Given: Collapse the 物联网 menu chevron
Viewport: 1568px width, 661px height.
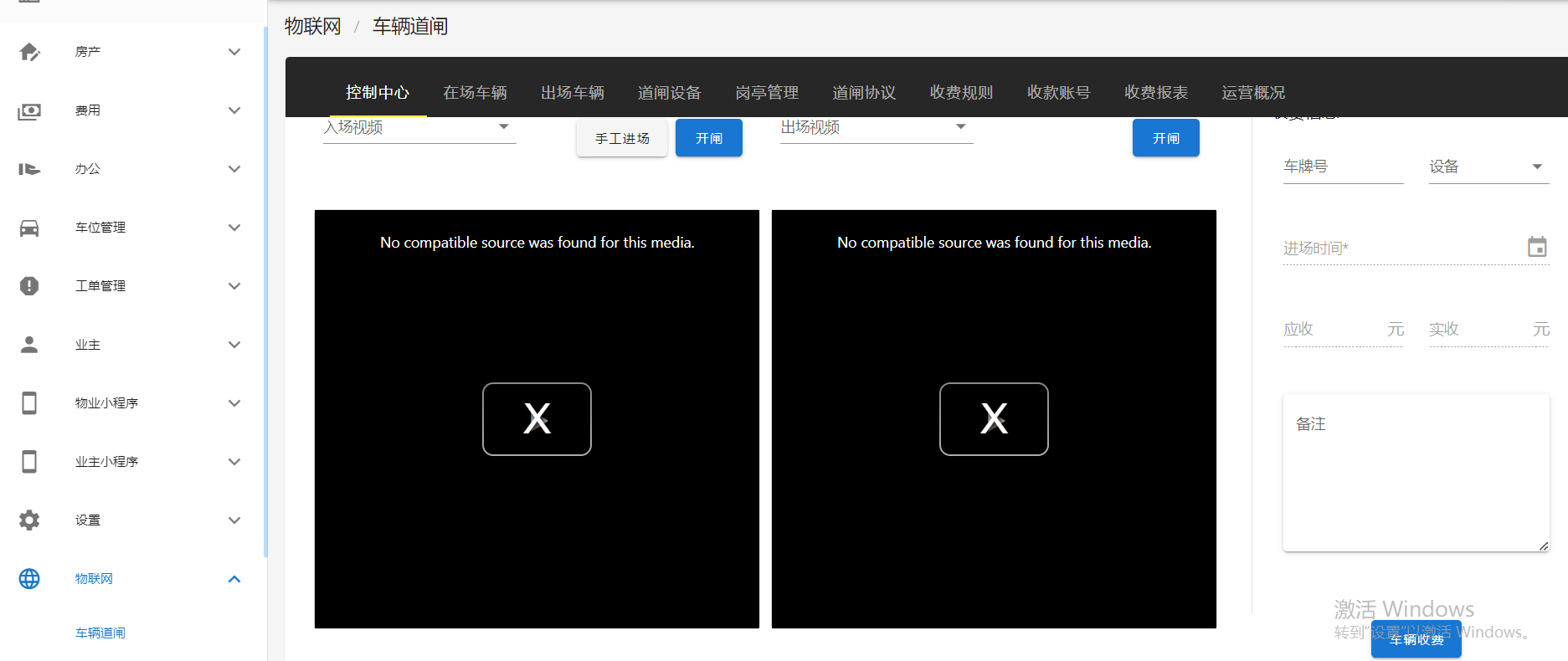Looking at the screenshot, I should (234, 579).
